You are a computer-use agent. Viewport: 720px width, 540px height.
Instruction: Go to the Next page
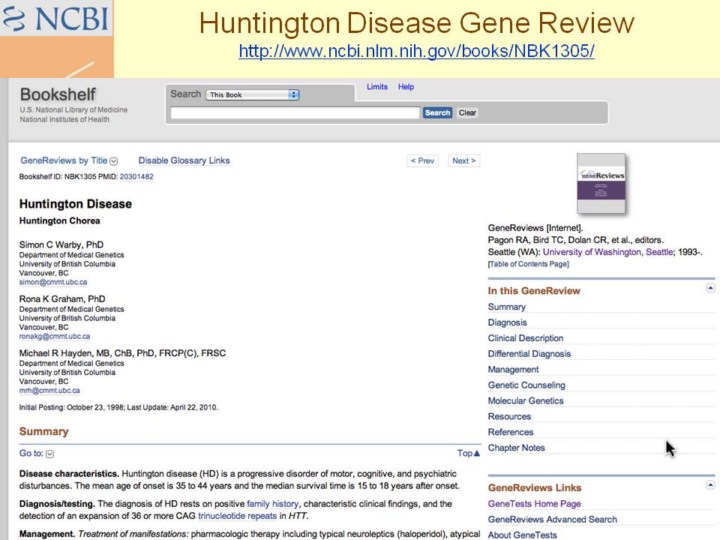[463, 161]
